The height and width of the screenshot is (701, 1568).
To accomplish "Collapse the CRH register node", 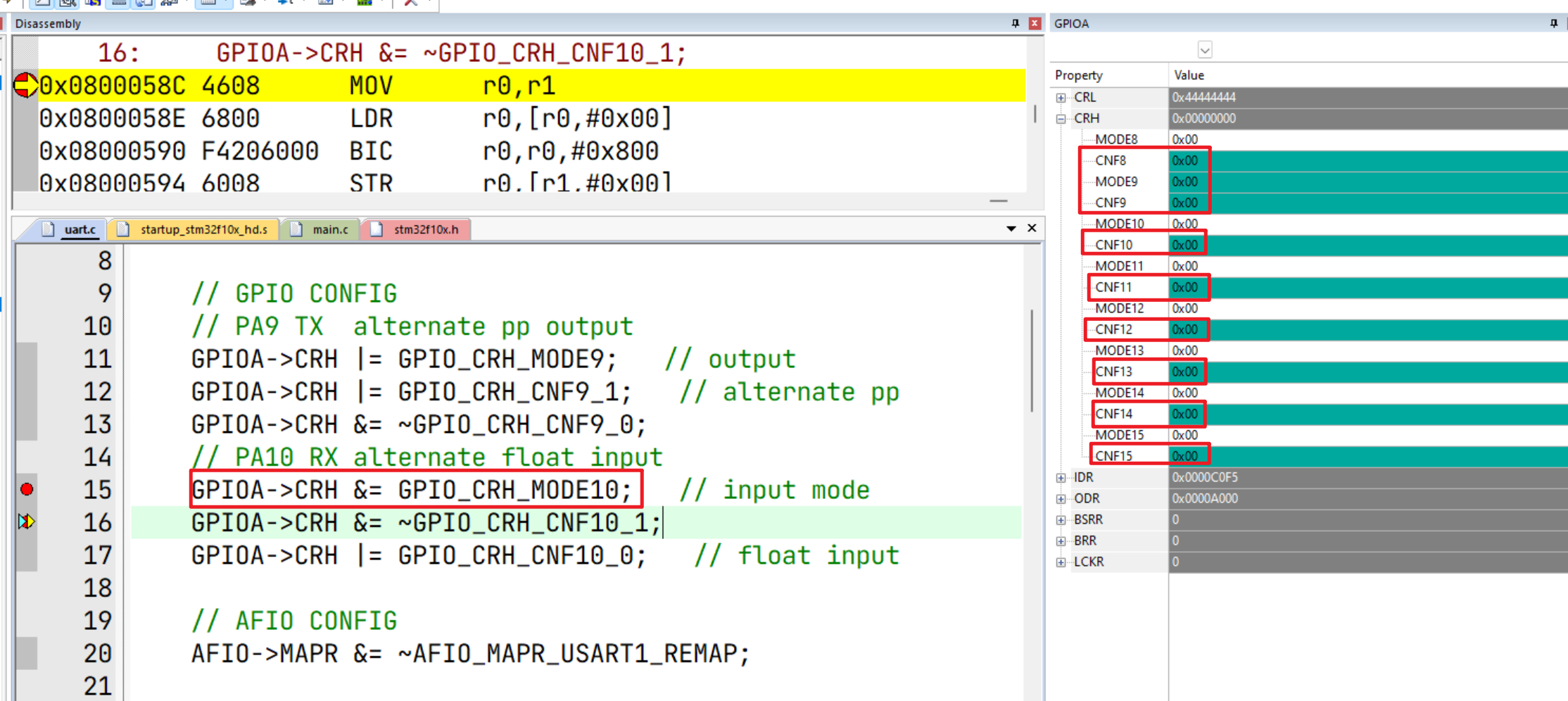I will (1061, 119).
